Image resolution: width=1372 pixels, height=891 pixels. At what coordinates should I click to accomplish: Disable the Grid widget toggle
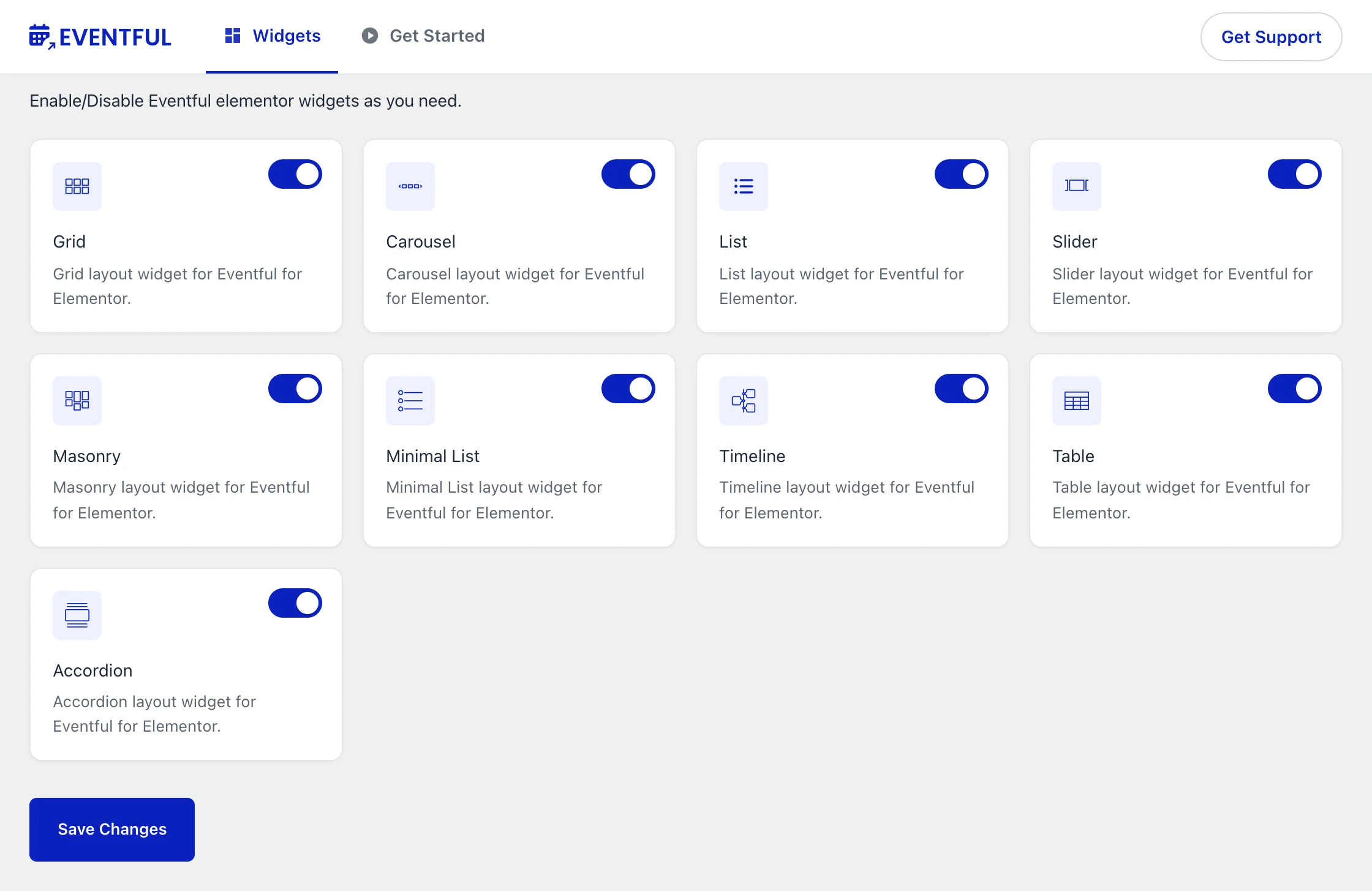click(295, 174)
